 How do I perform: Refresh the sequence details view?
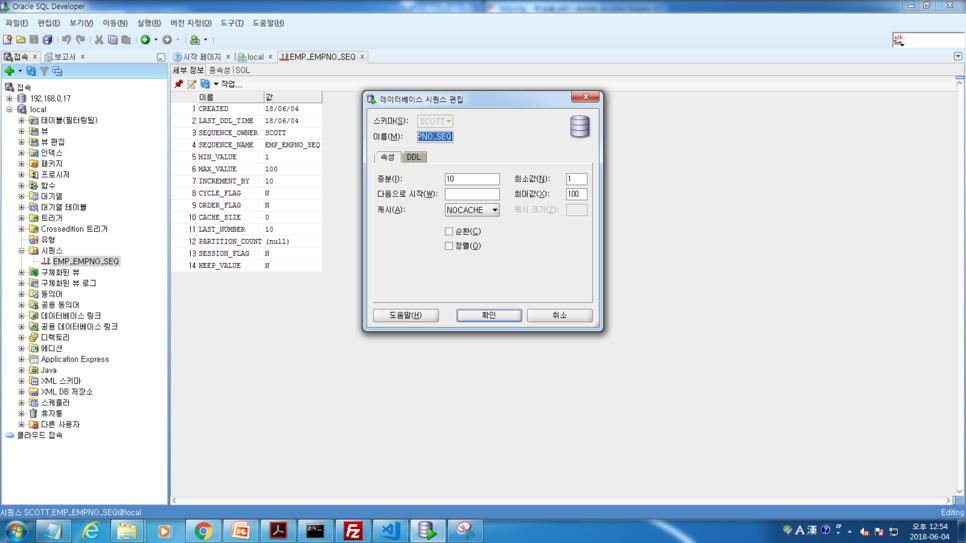pos(205,84)
